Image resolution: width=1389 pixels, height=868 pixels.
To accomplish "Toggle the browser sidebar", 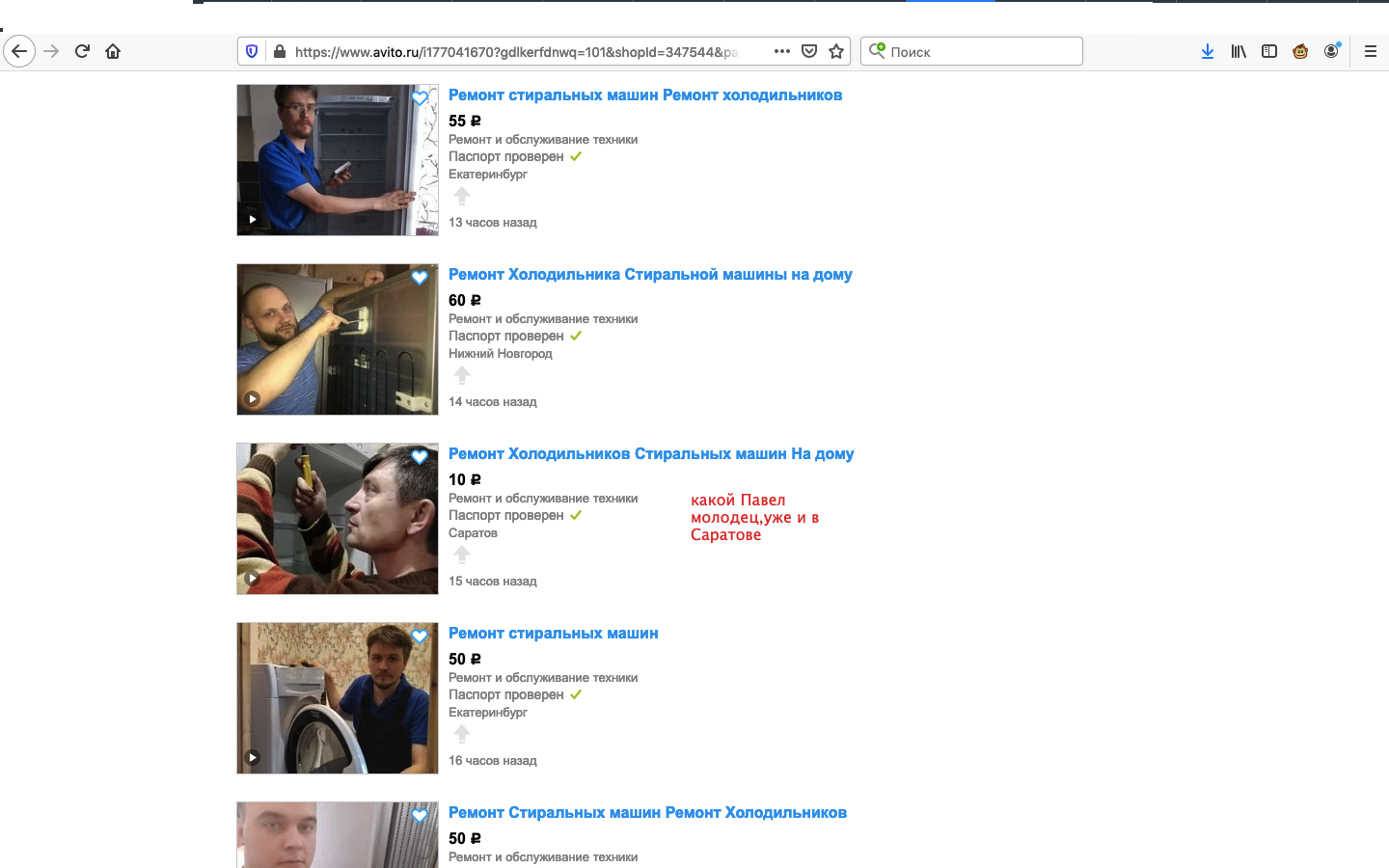I will [1269, 51].
